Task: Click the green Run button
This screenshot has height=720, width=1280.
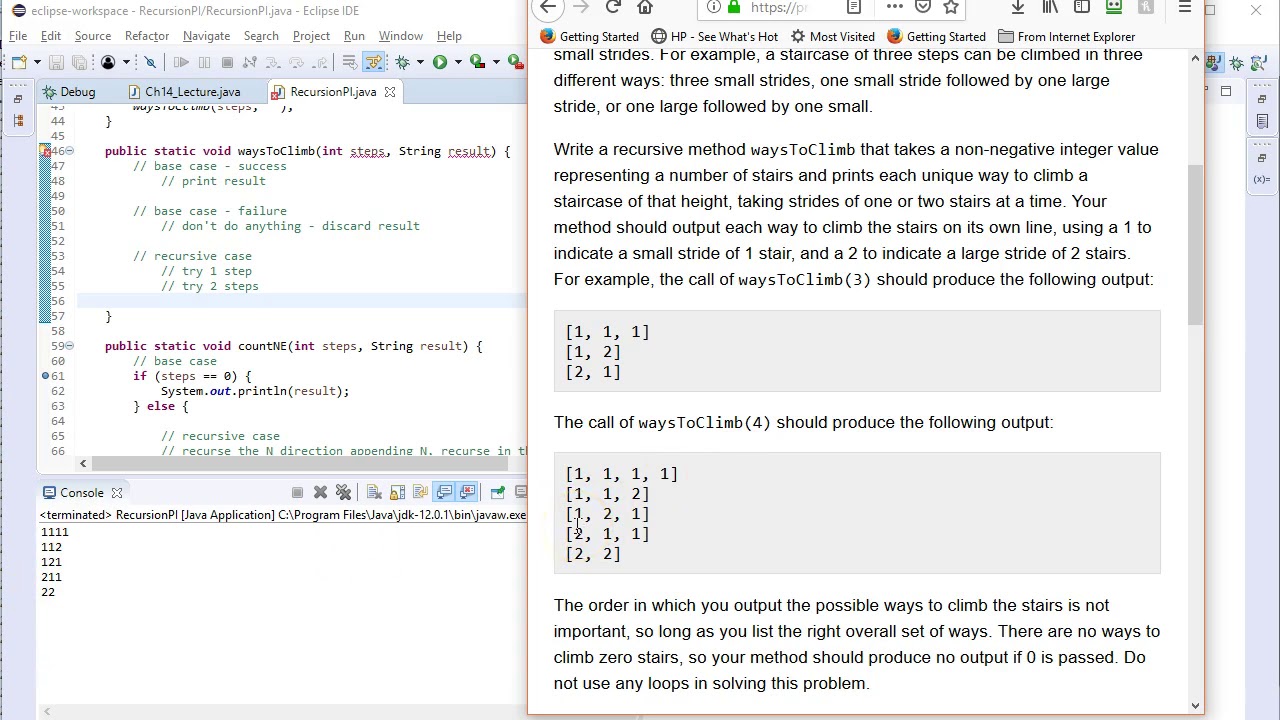Action: point(440,62)
